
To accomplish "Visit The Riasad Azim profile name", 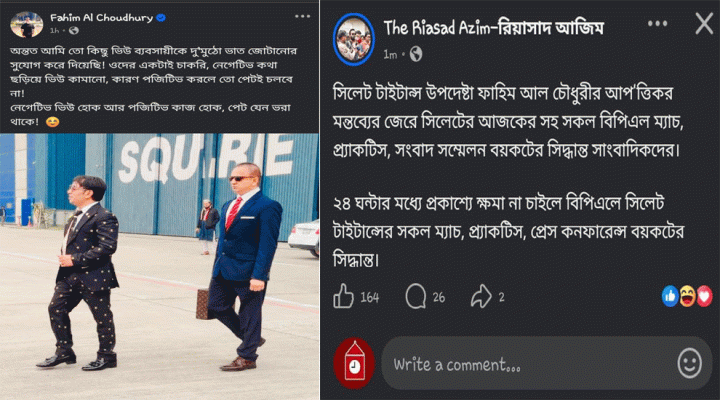I will [494, 28].
